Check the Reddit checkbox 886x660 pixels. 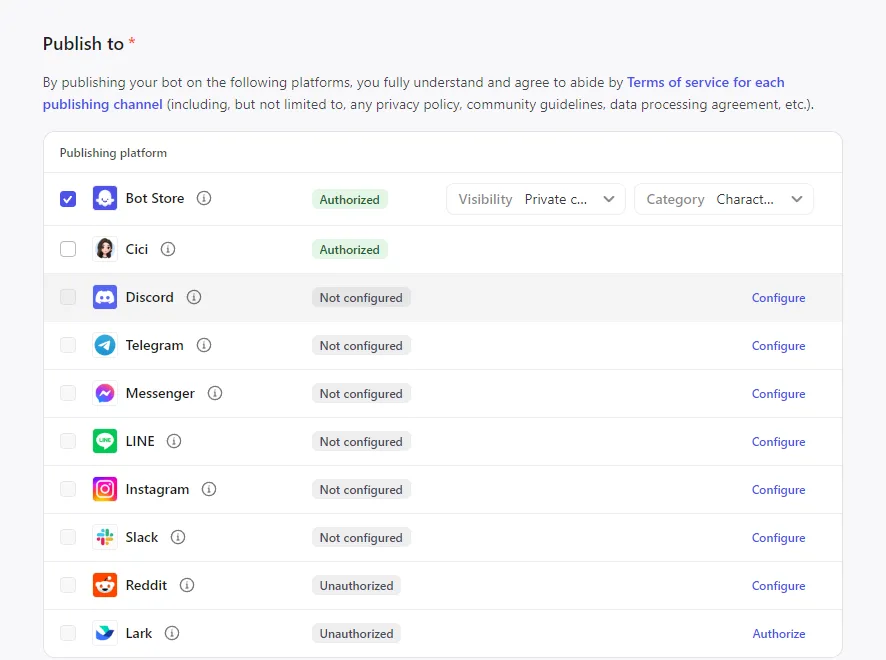[x=68, y=585]
